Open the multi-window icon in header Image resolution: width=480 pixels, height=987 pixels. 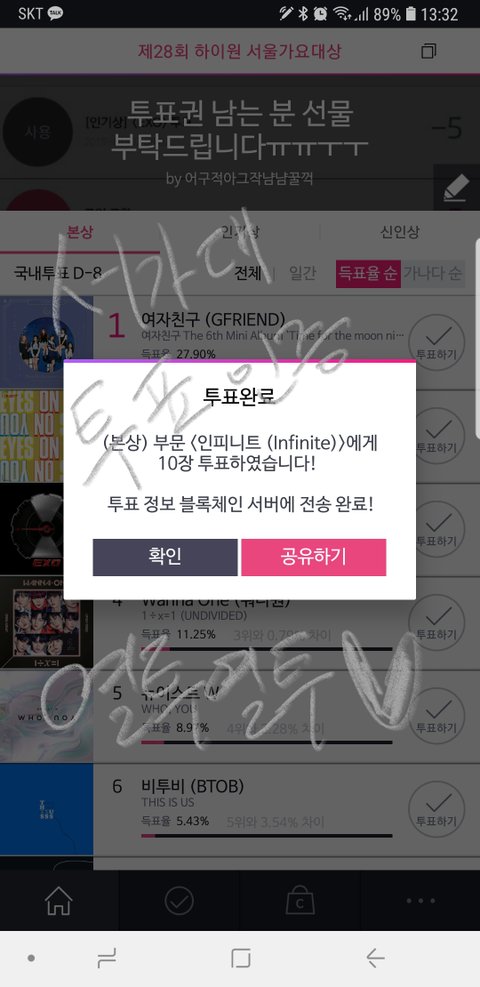click(428, 51)
